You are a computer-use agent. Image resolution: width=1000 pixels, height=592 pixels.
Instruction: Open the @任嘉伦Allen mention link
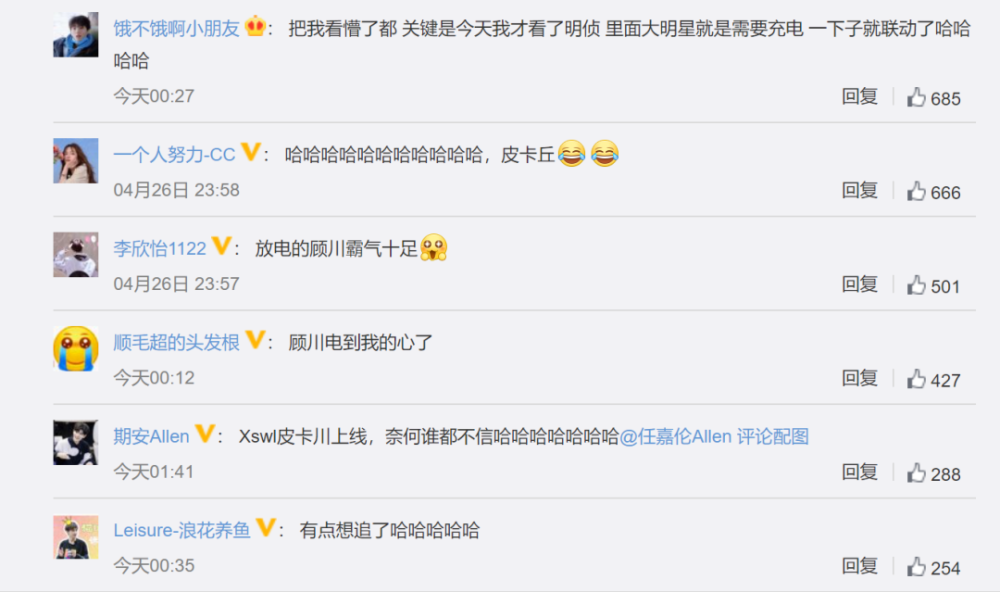[x=675, y=436]
